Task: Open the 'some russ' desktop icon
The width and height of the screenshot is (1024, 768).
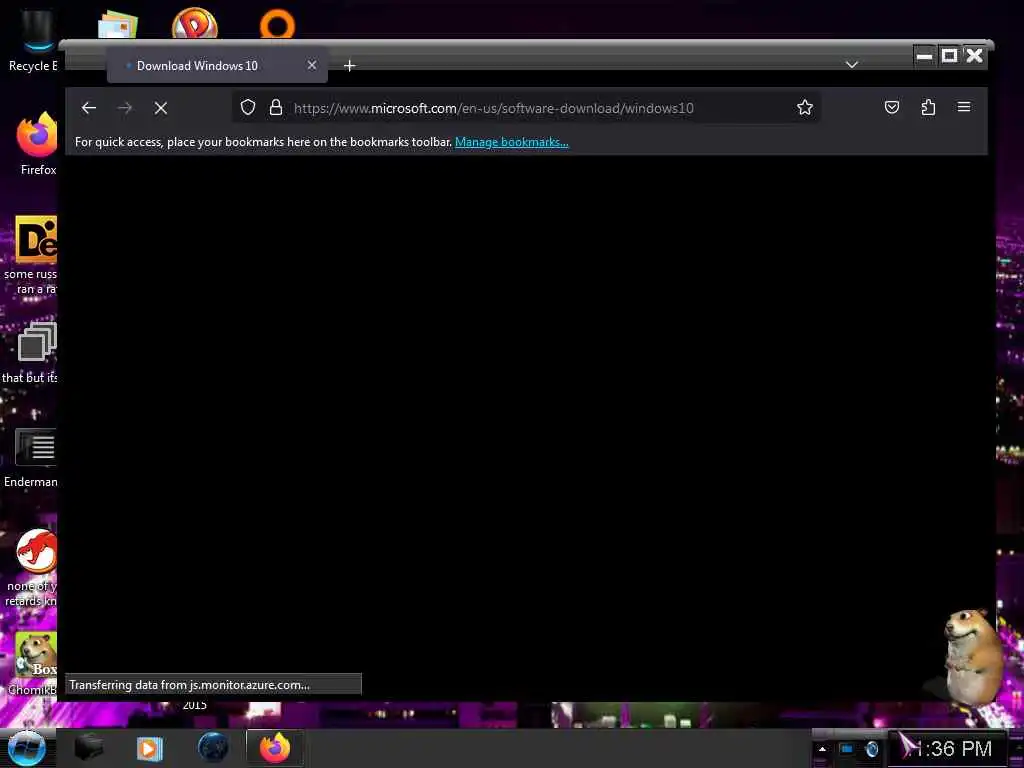Action: click(x=31, y=256)
